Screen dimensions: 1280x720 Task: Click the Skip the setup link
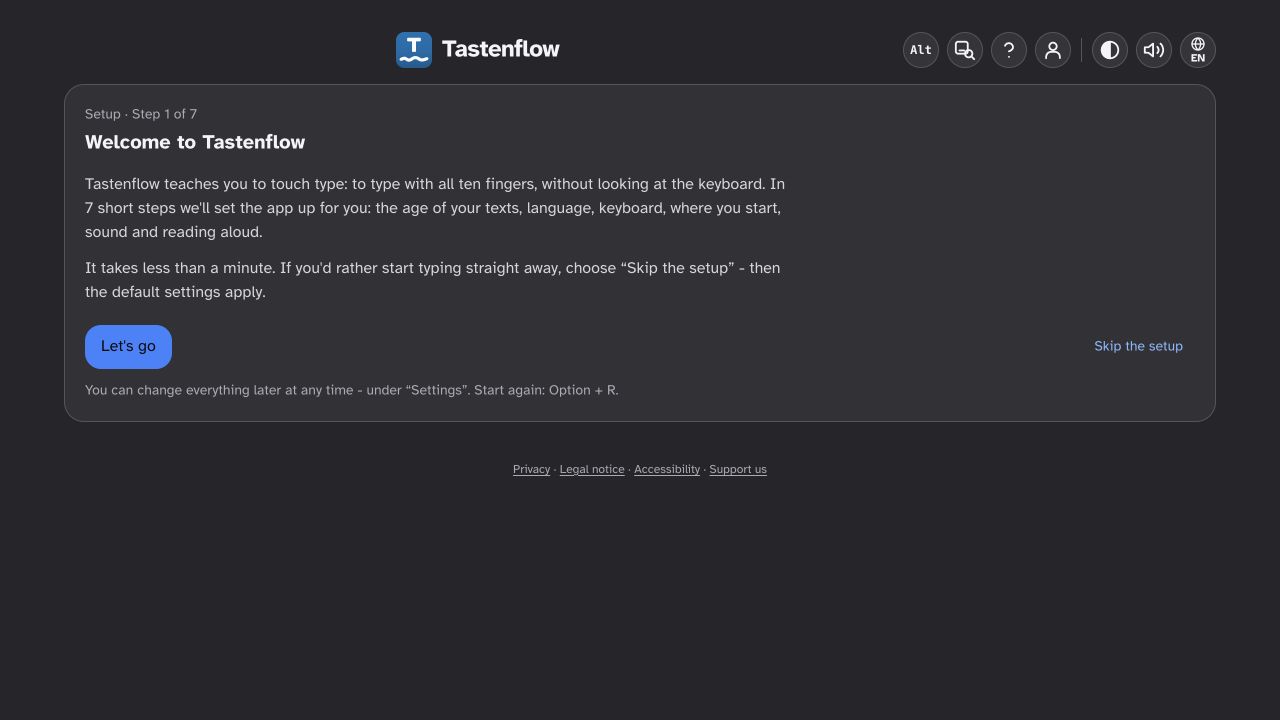click(1138, 346)
